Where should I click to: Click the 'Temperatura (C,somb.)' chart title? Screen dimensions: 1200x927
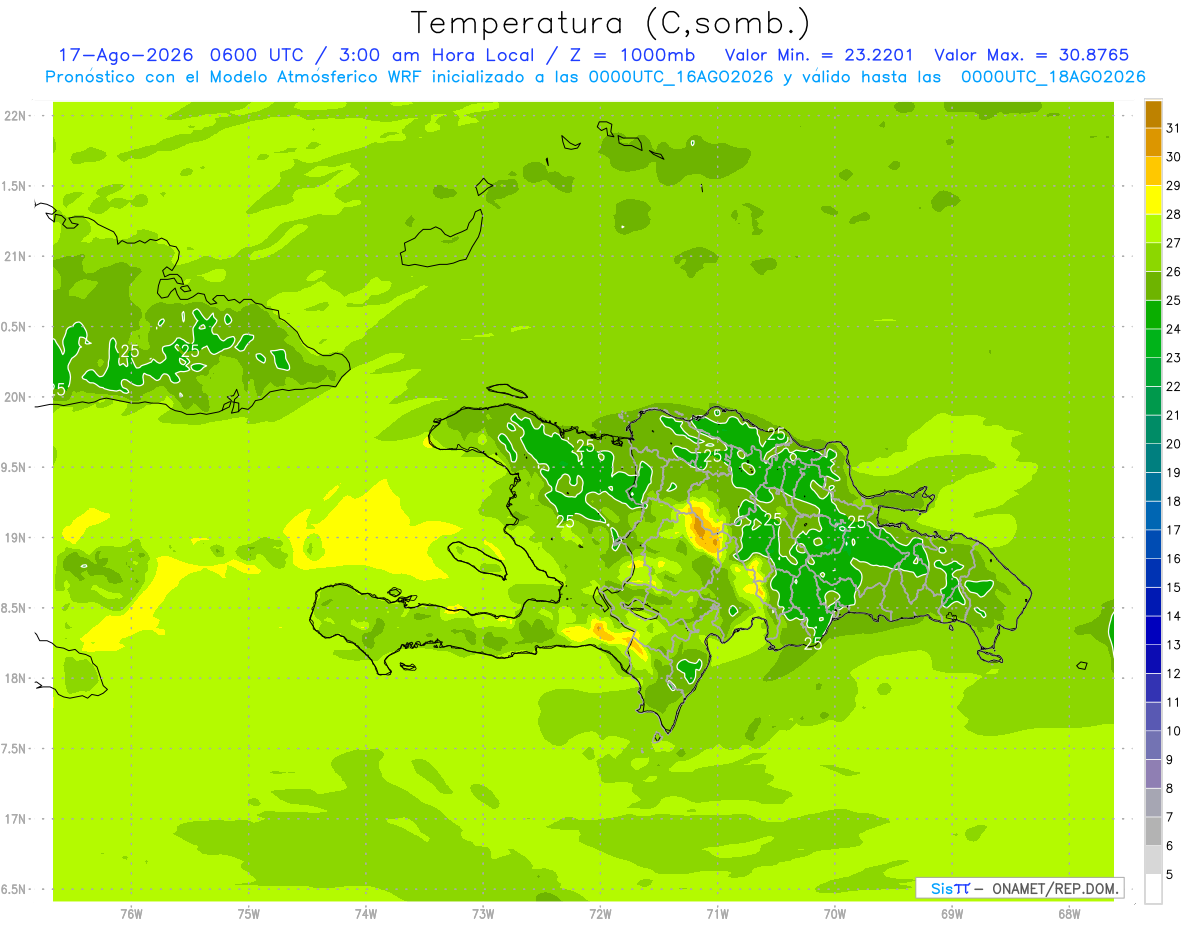coord(611,24)
